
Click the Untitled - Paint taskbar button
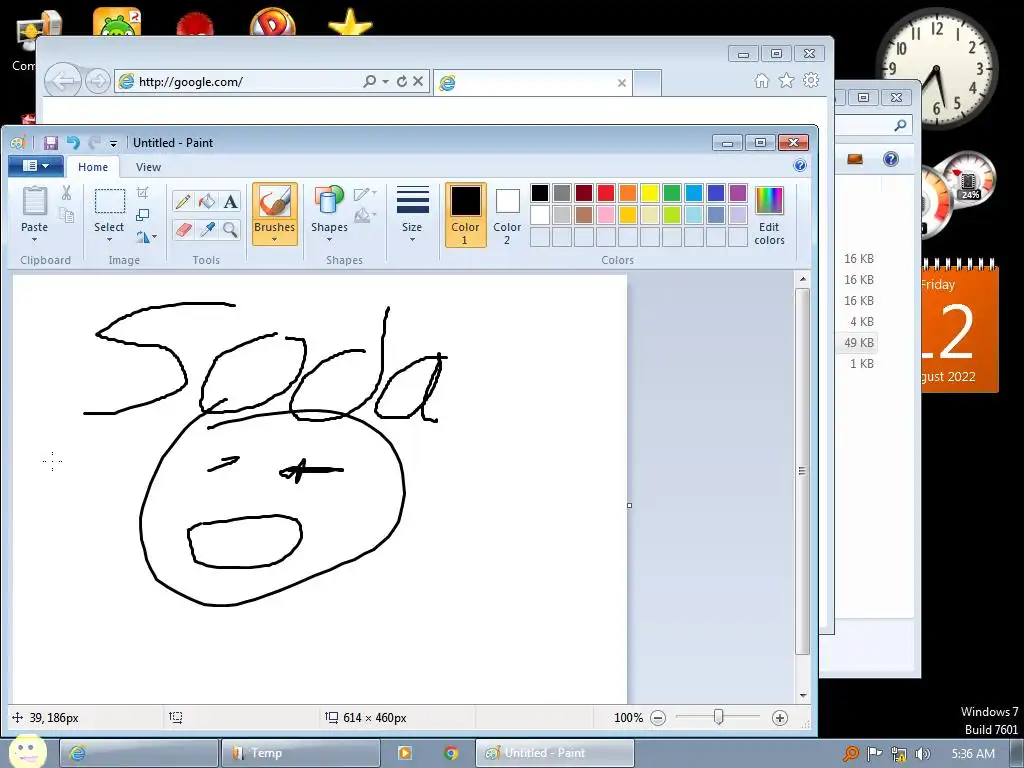tap(554, 753)
